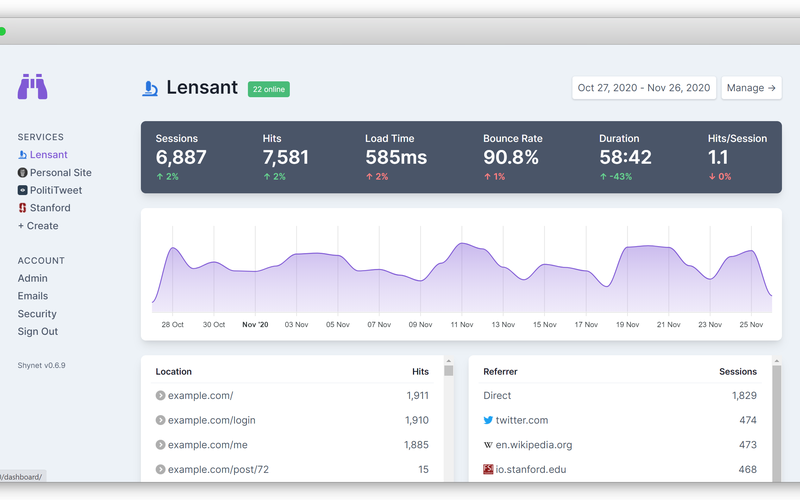The image size is (800, 500).
Task: Select the example.com/login location row
Action: (x=292, y=420)
